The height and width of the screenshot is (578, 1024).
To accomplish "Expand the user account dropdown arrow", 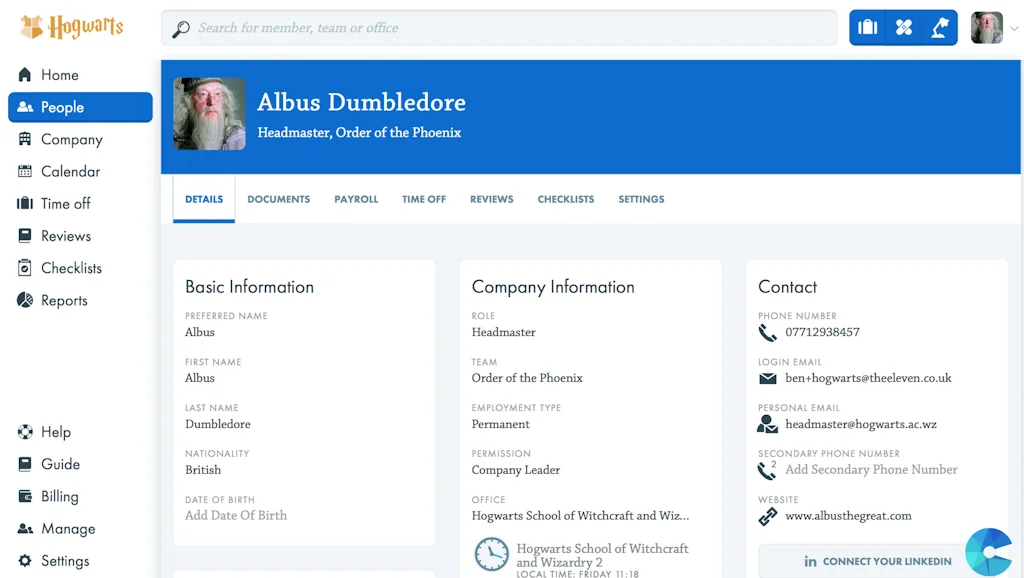I will click(1014, 29).
